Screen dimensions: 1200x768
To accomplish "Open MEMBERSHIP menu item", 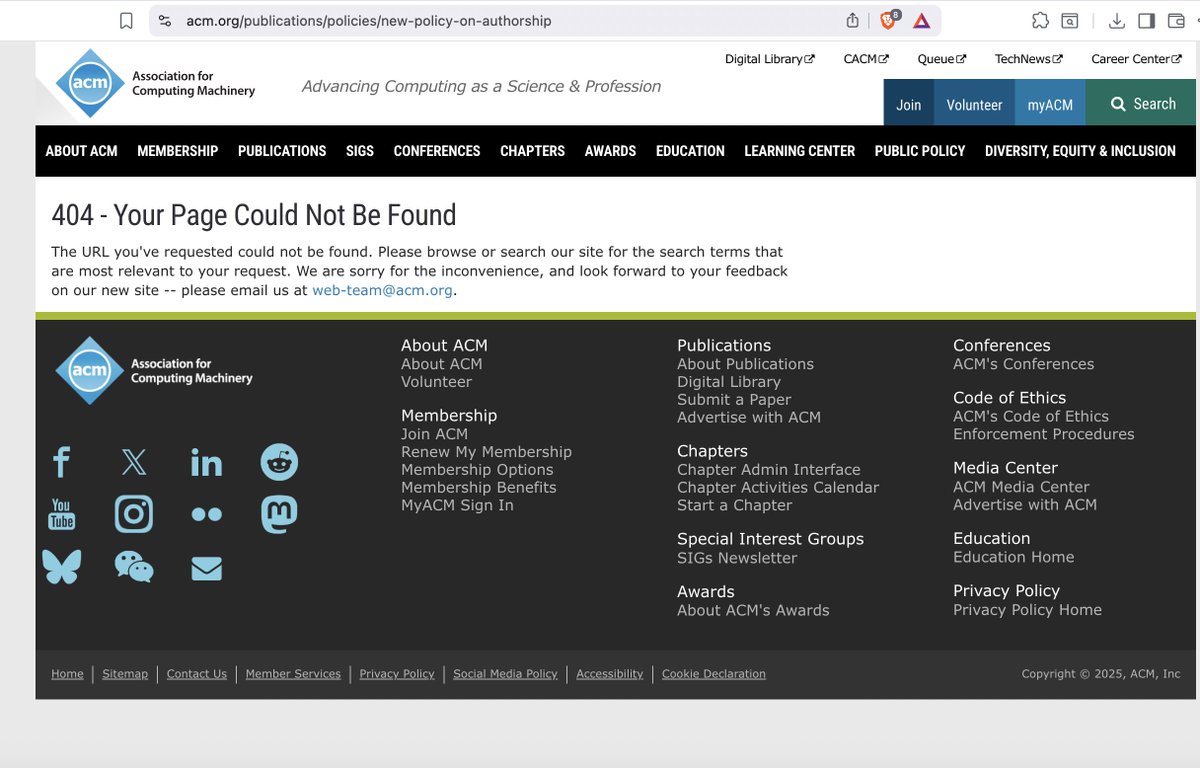I will point(177,151).
